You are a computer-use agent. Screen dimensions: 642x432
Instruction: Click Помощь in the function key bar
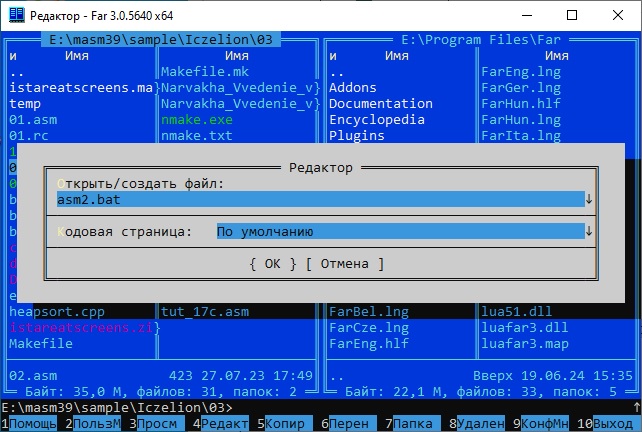33,424
